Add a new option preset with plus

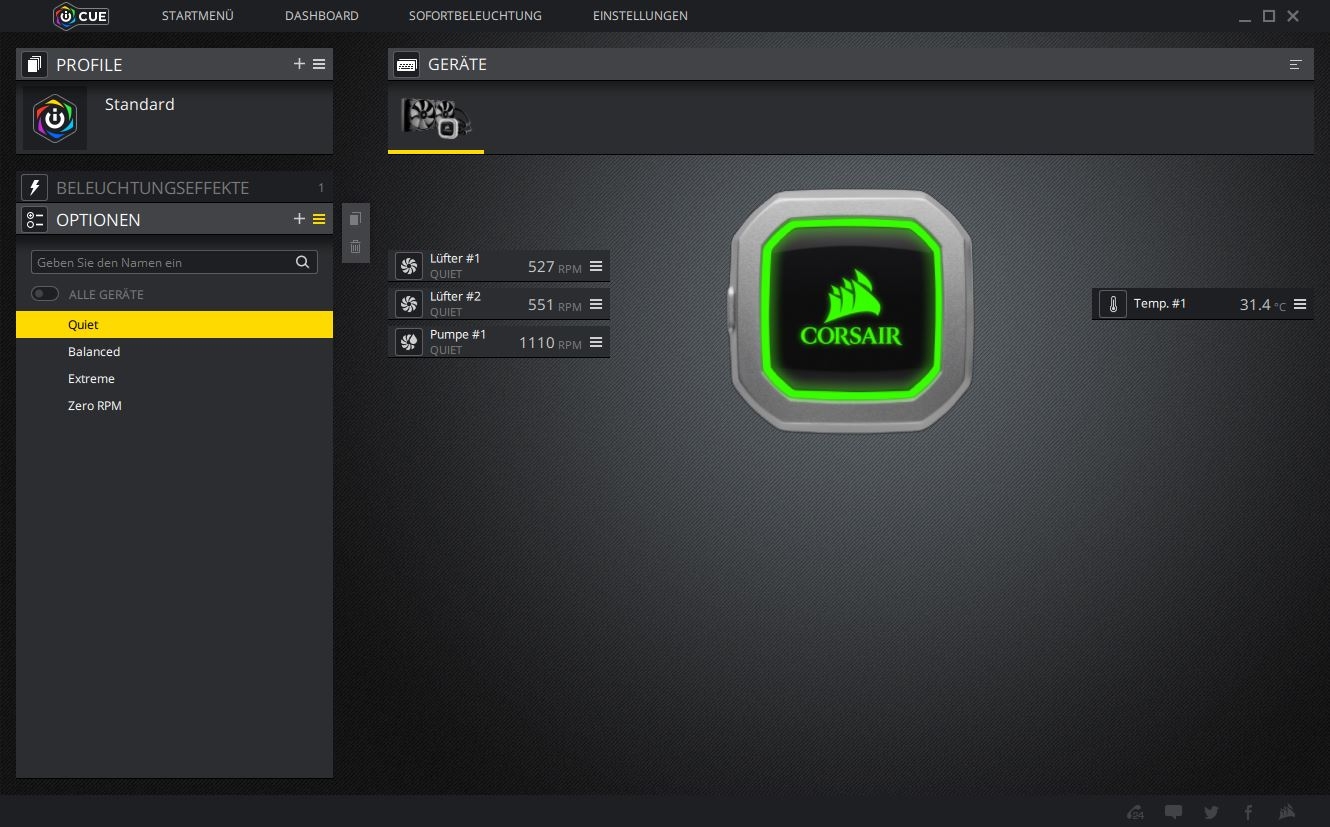(299, 219)
